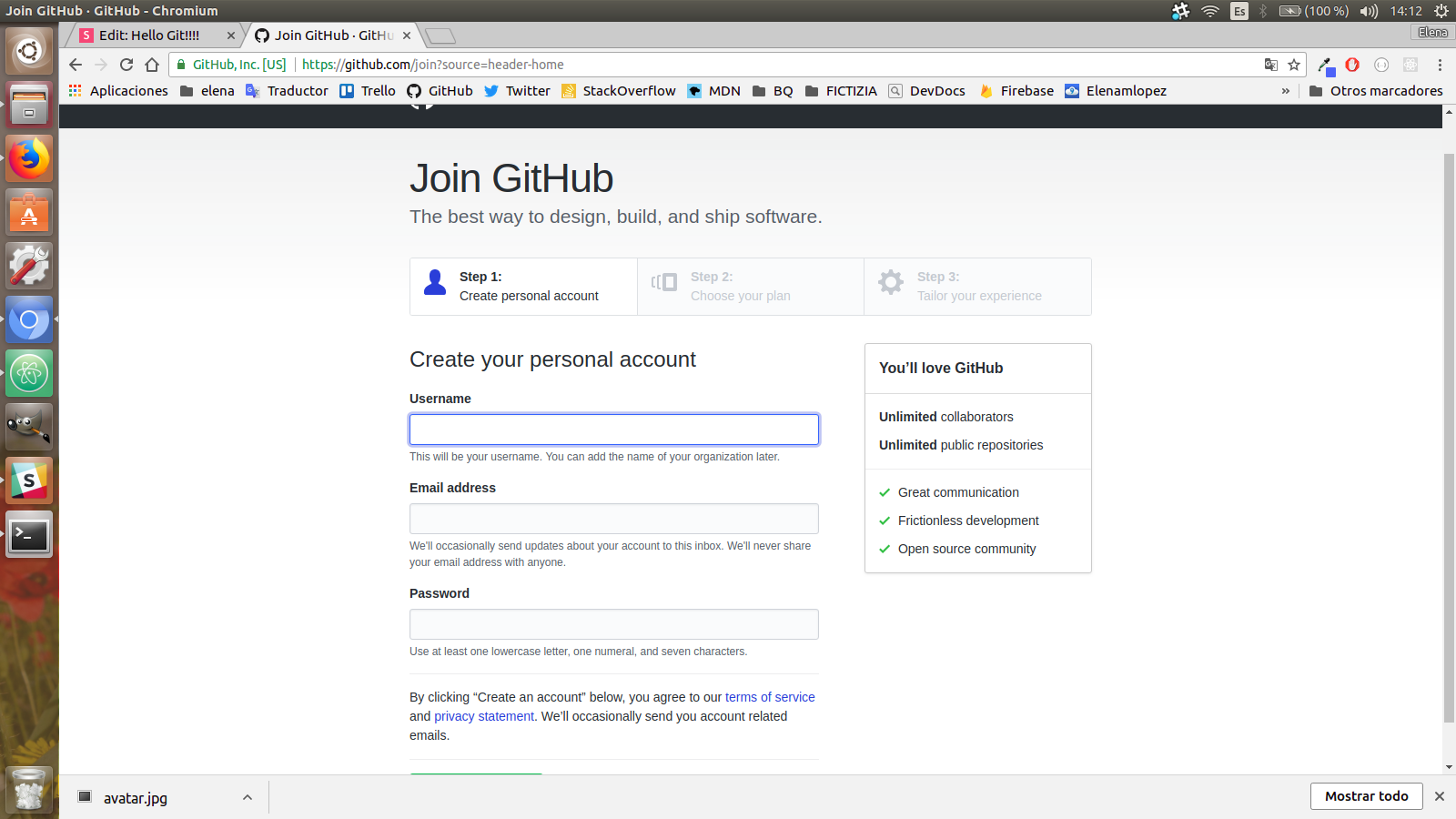
Task: Focus the Username input field
Action: 614,430
